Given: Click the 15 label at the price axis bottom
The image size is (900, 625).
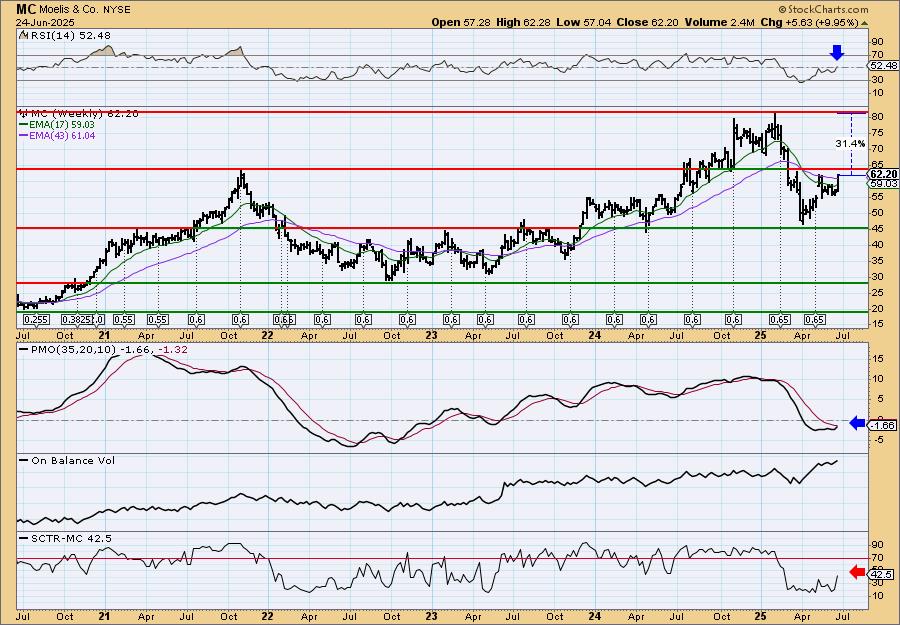Looking at the screenshot, I should (x=878, y=325).
